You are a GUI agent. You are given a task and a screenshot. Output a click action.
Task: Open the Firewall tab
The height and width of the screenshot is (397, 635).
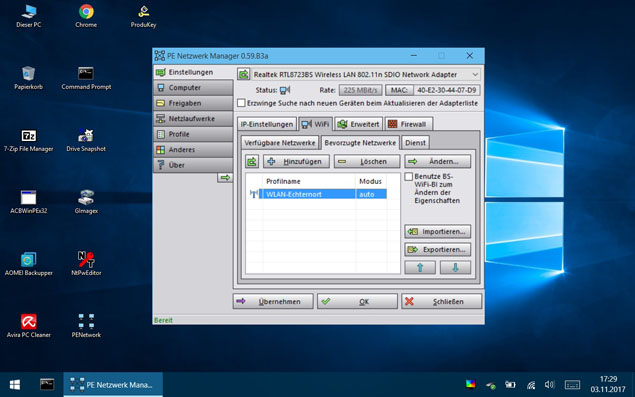point(408,124)
